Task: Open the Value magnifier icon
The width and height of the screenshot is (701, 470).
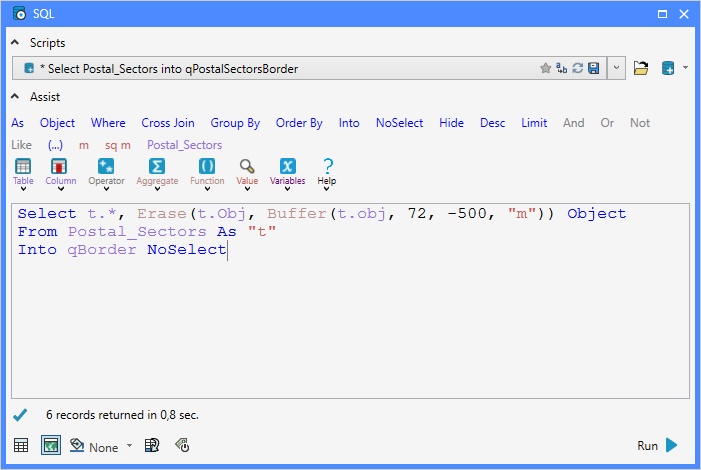Action: (x=247, y=166)
